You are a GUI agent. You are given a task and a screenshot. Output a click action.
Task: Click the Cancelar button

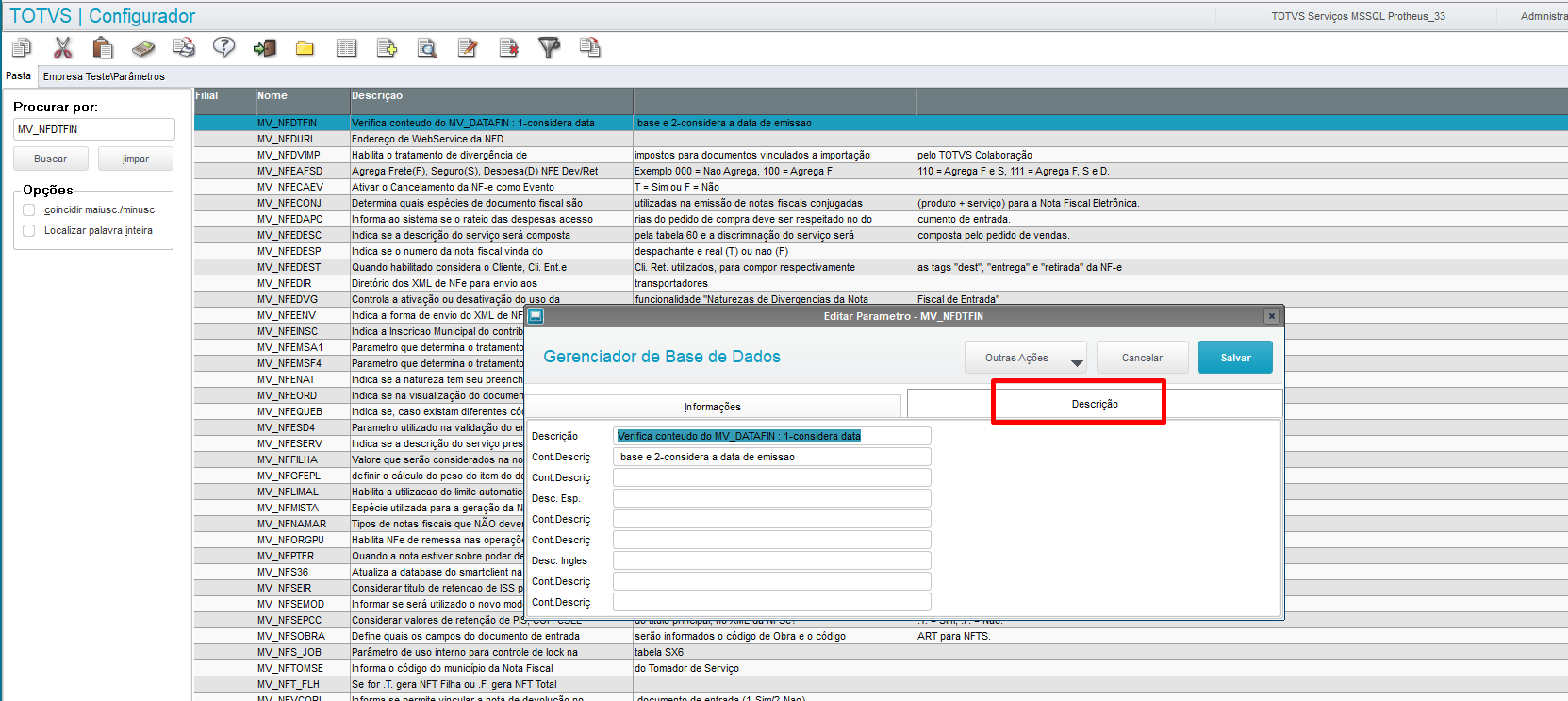coord(1142,358)
